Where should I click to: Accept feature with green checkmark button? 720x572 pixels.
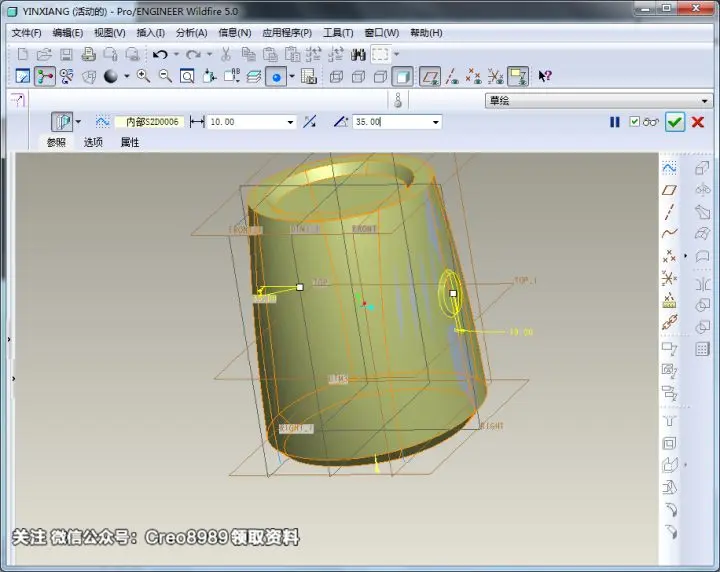[675, 122]
